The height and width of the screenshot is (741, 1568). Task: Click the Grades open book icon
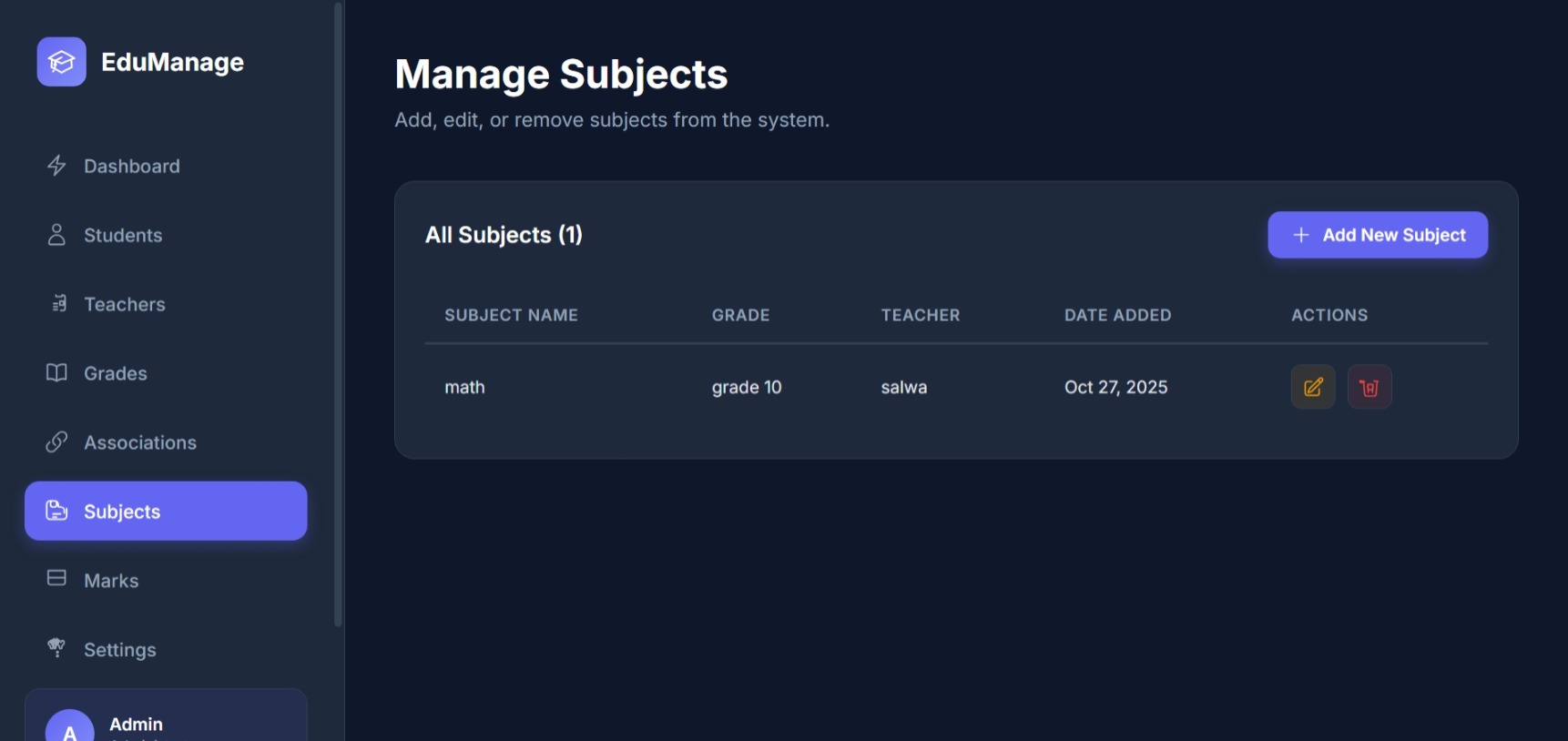(x=56, y=373)
